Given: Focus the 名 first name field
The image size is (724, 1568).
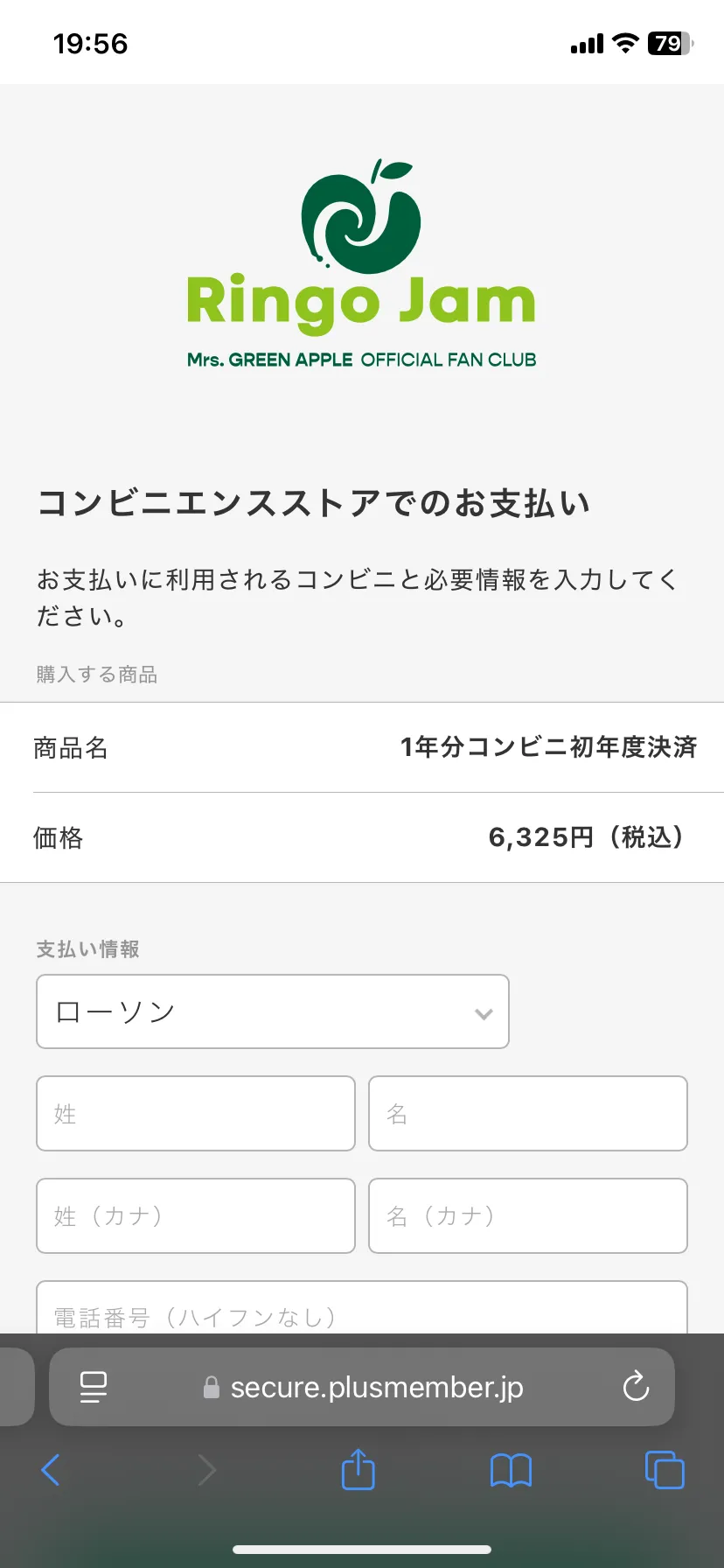Looking at the screenshot, I should (528, 1113).
